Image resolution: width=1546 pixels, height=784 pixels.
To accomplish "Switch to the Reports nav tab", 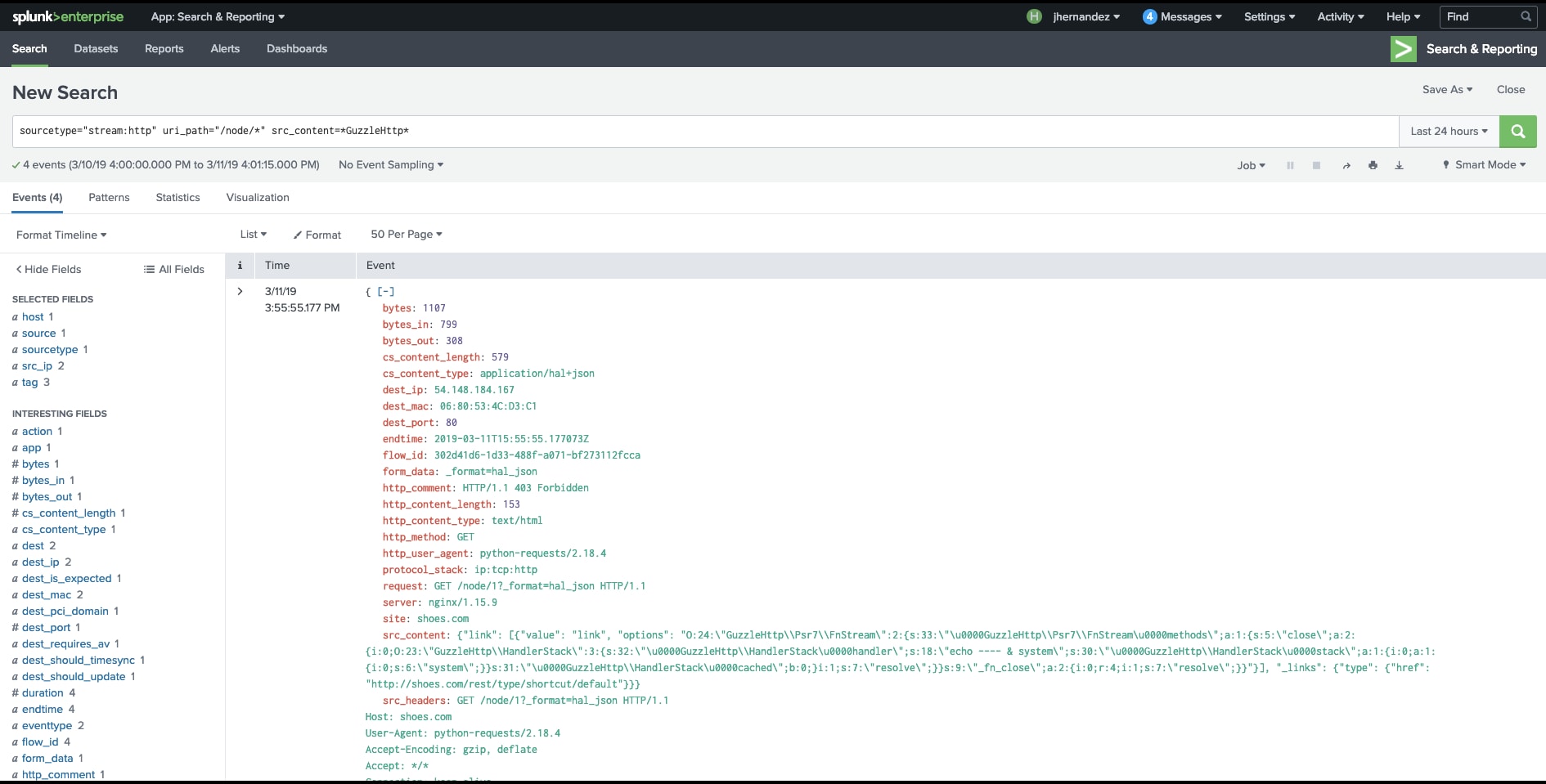I will coord(164,49).
